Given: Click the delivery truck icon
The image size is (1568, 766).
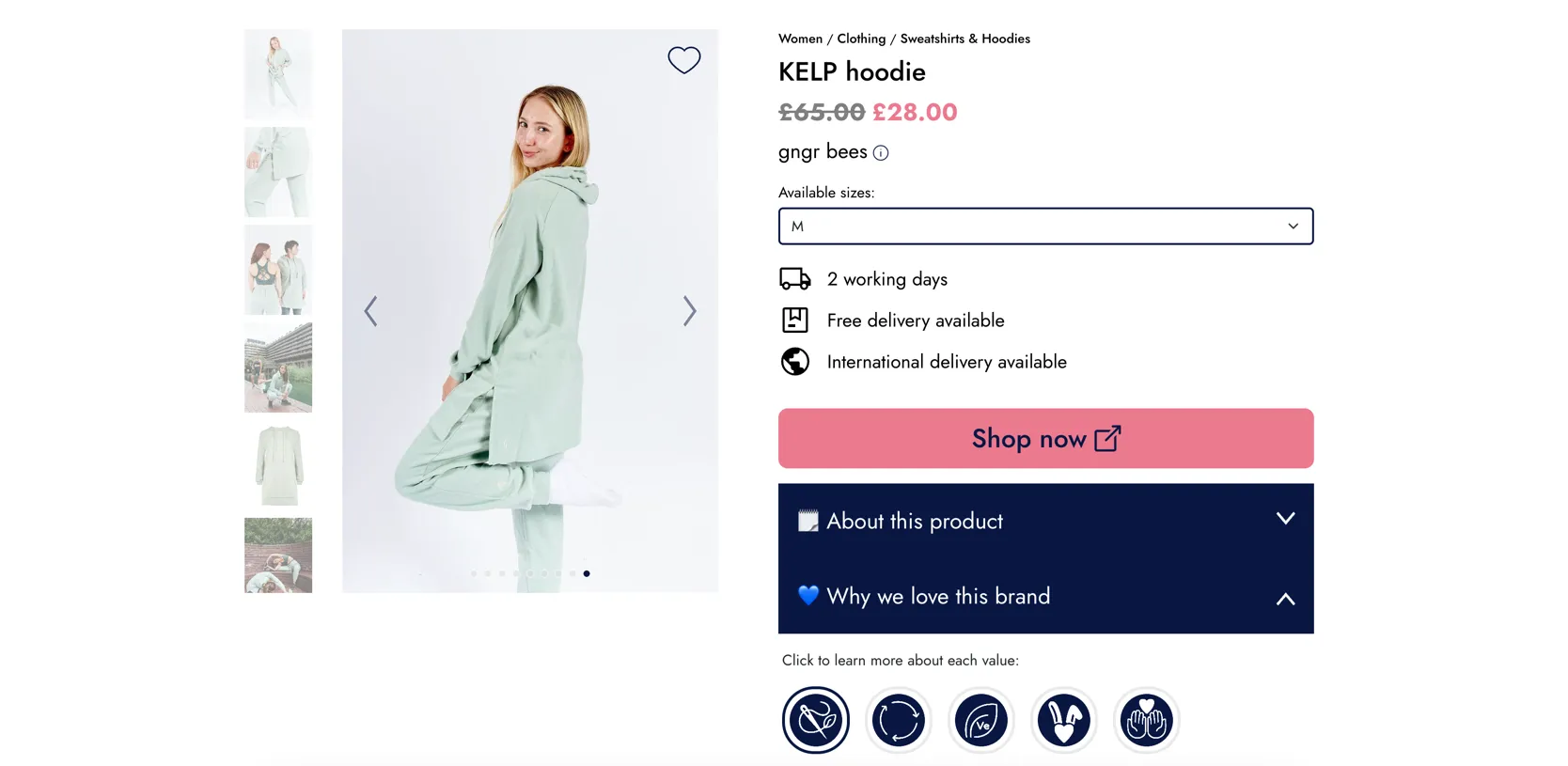Looking at the screenshot, I should pyautogui.click(x=794, y=278).
